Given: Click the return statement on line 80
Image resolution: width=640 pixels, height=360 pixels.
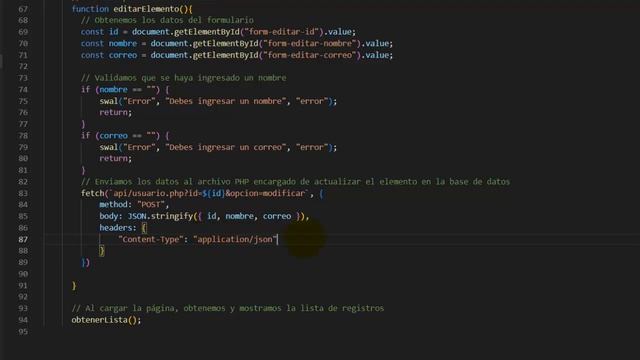Looking at the screenshot, I should tap(116, 158).
